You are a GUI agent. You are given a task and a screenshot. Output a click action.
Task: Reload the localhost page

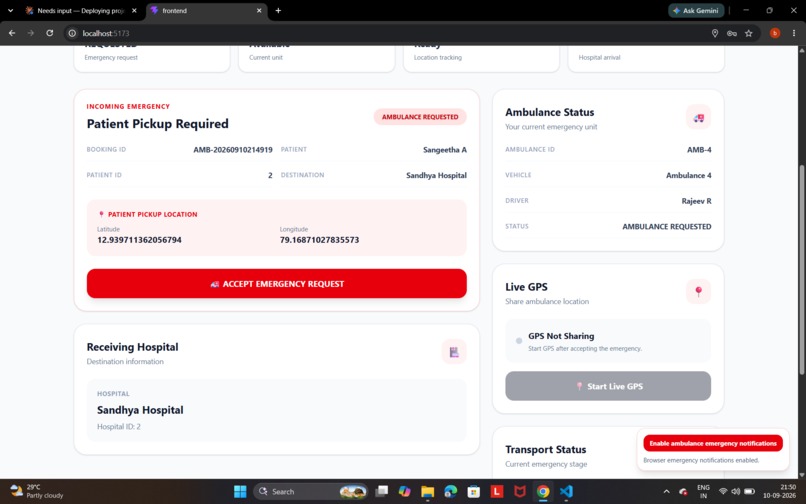click(49, 33)
